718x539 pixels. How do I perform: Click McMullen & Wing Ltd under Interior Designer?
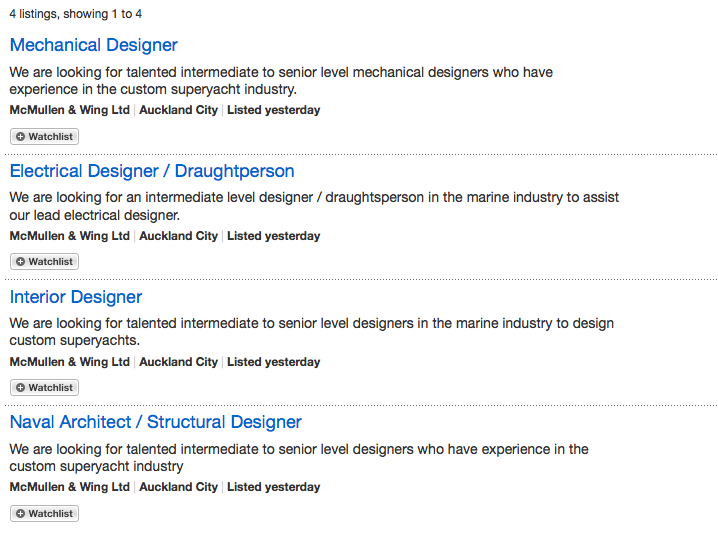[70, 362]
